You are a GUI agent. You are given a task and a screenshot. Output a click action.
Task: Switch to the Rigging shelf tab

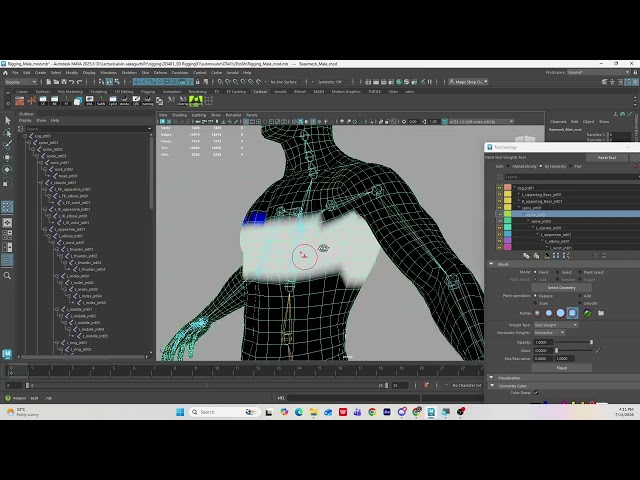click(x=148, y=92)
